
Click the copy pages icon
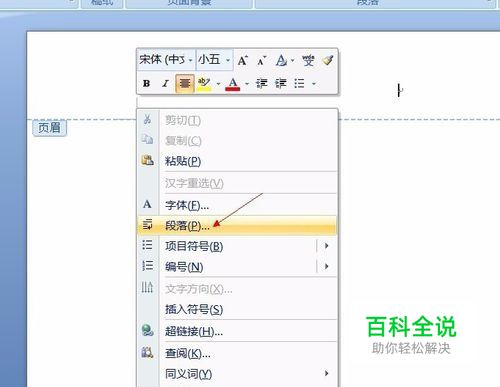(x=147, y=139)
